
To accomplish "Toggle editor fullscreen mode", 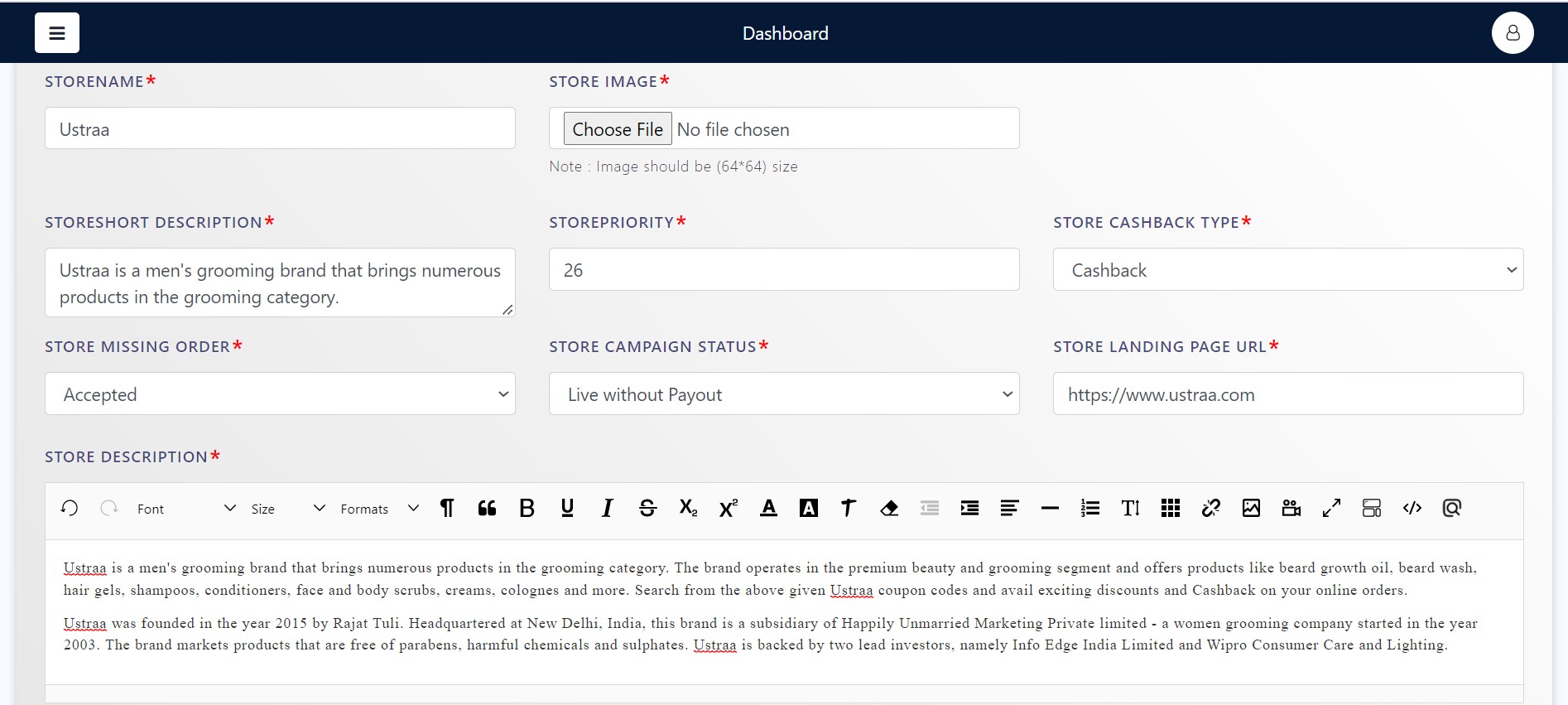I will (x=1331, y=508).
